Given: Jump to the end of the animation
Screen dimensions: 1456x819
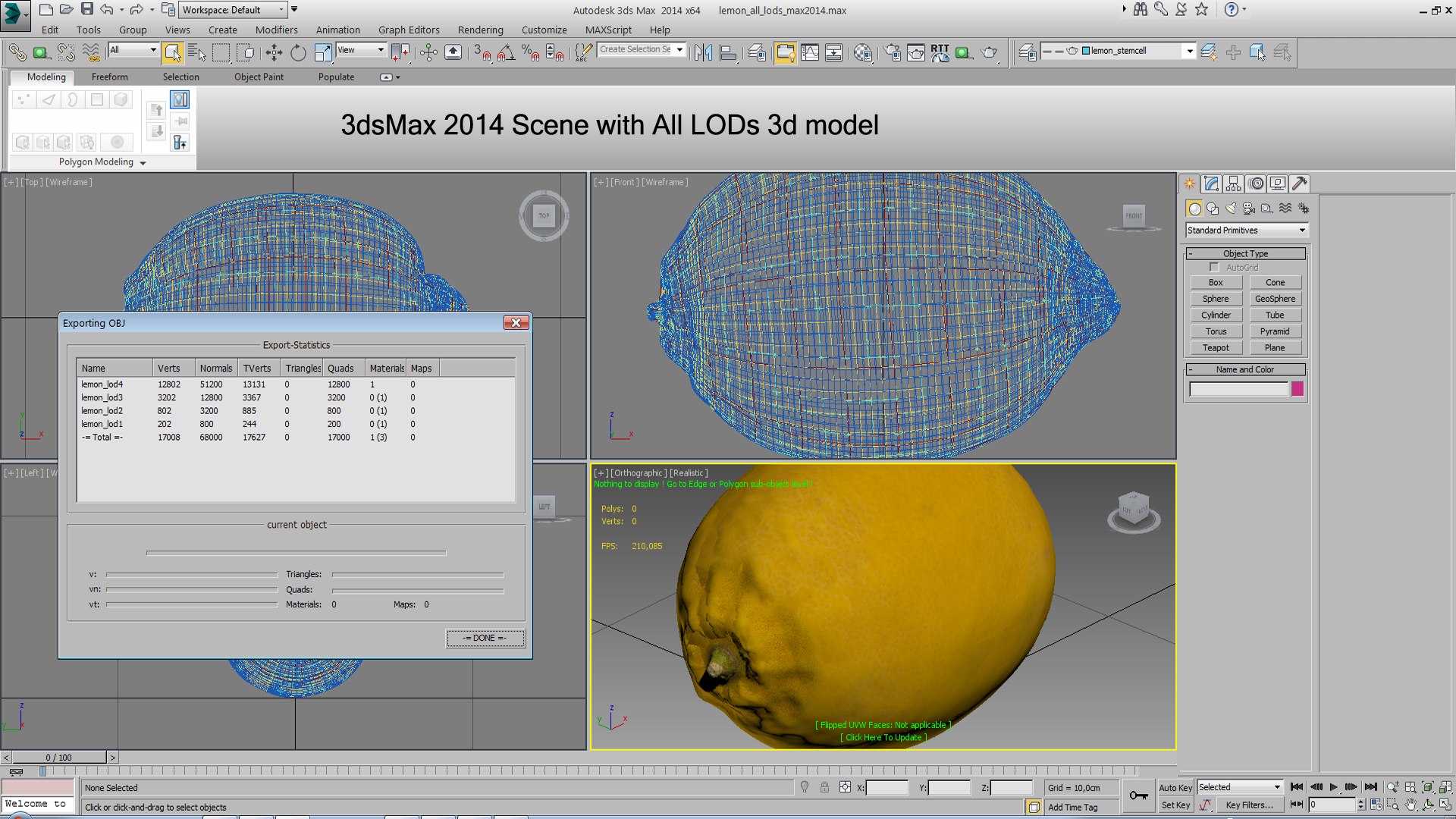Looking at the screenshot, I should [1371, 787].
